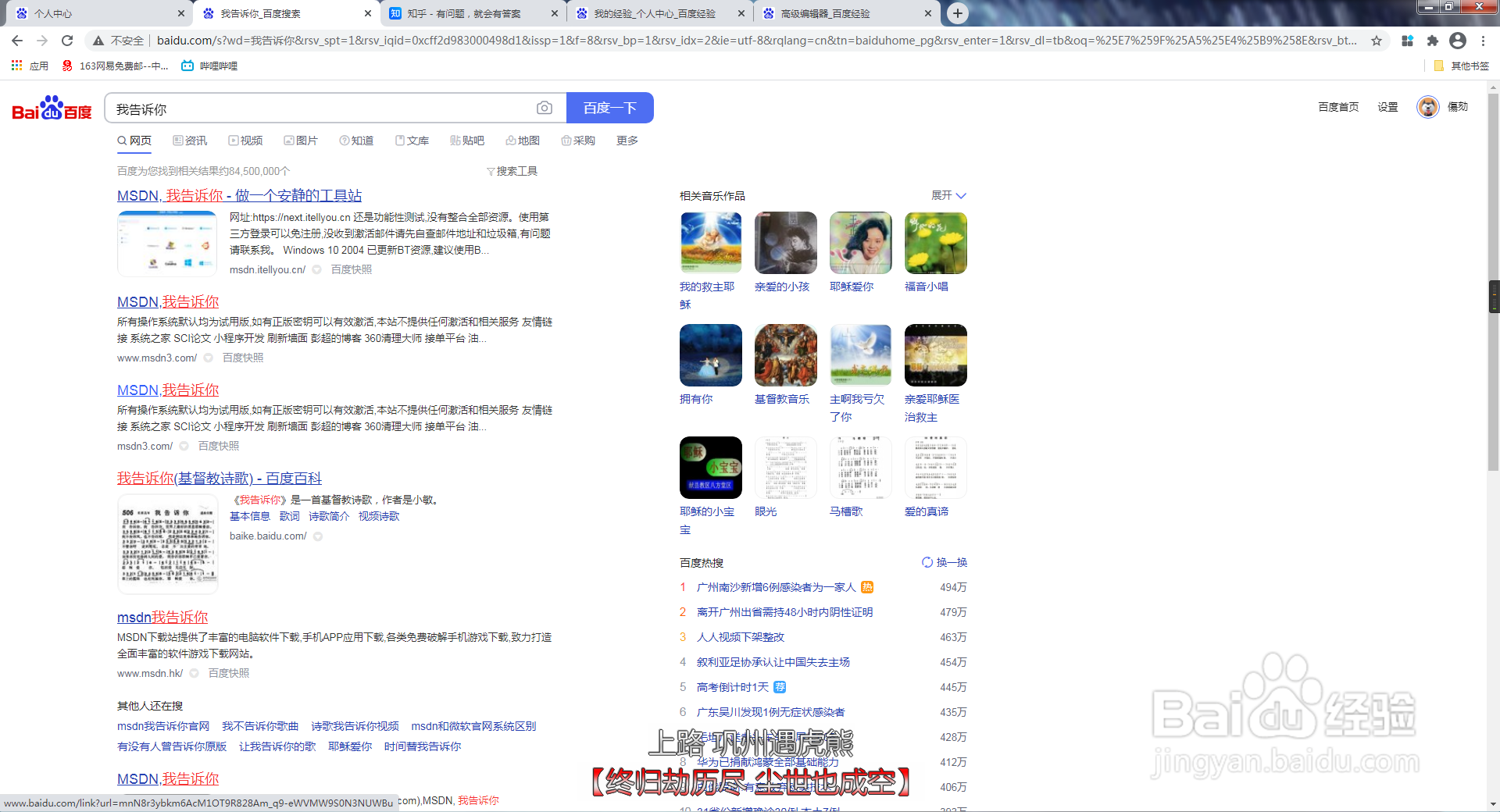This screenshot has height=812, width=1500.
Task: Click the hymn sheet thumbnail in Baike result
Action: [x=167, y=543]
